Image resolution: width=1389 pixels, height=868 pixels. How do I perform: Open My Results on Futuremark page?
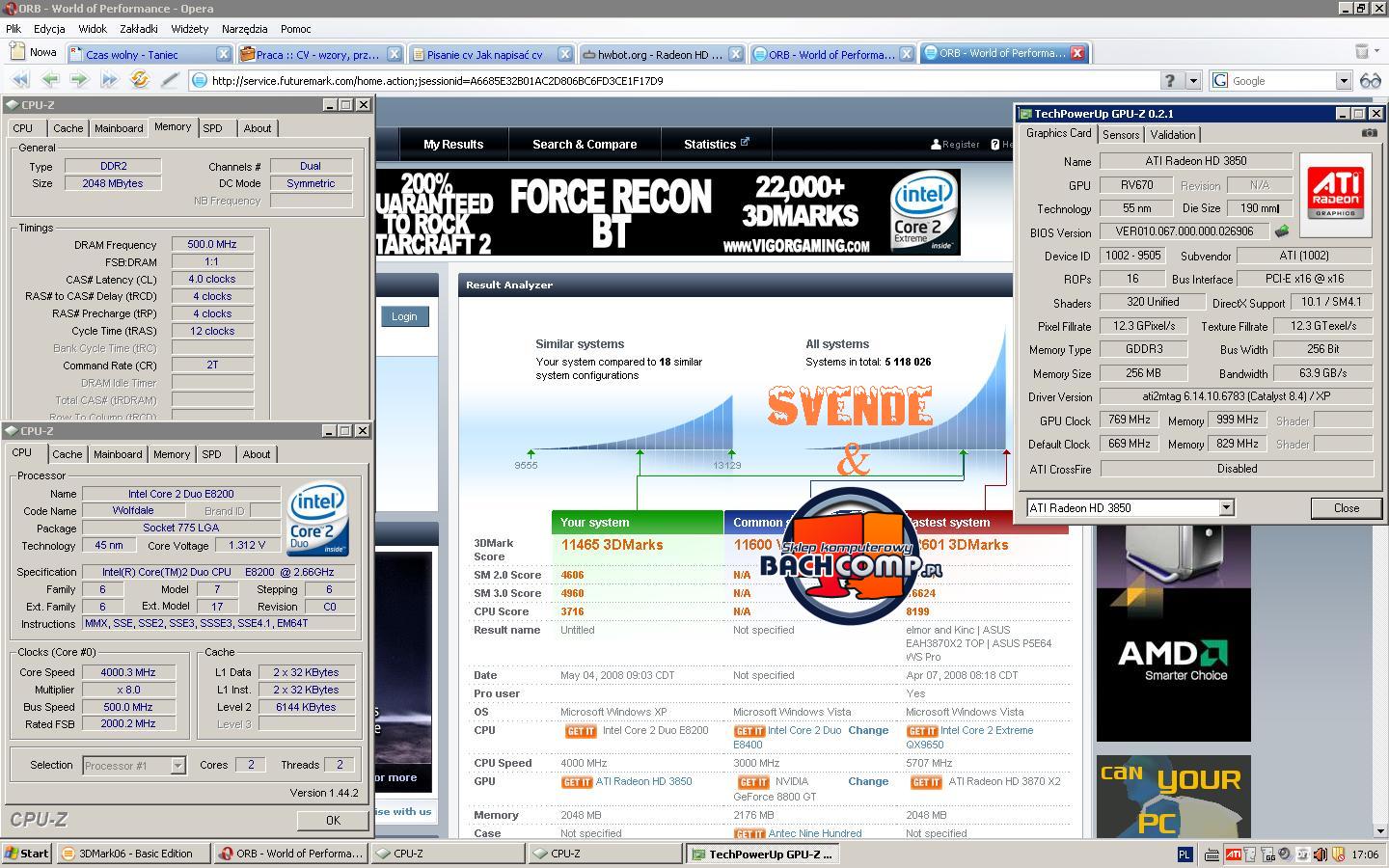(453, 145)
